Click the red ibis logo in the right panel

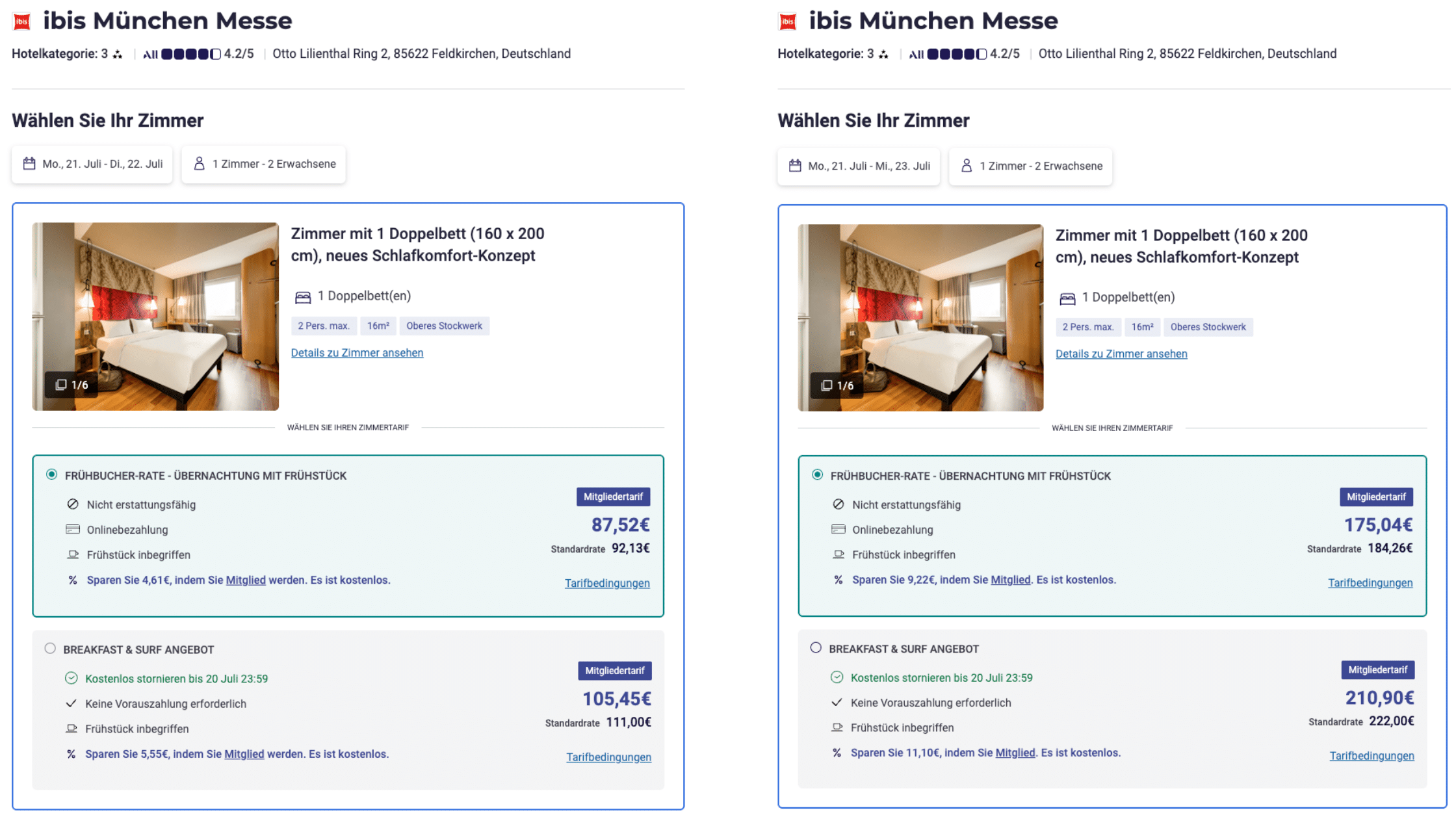click(x=788, y=21)
